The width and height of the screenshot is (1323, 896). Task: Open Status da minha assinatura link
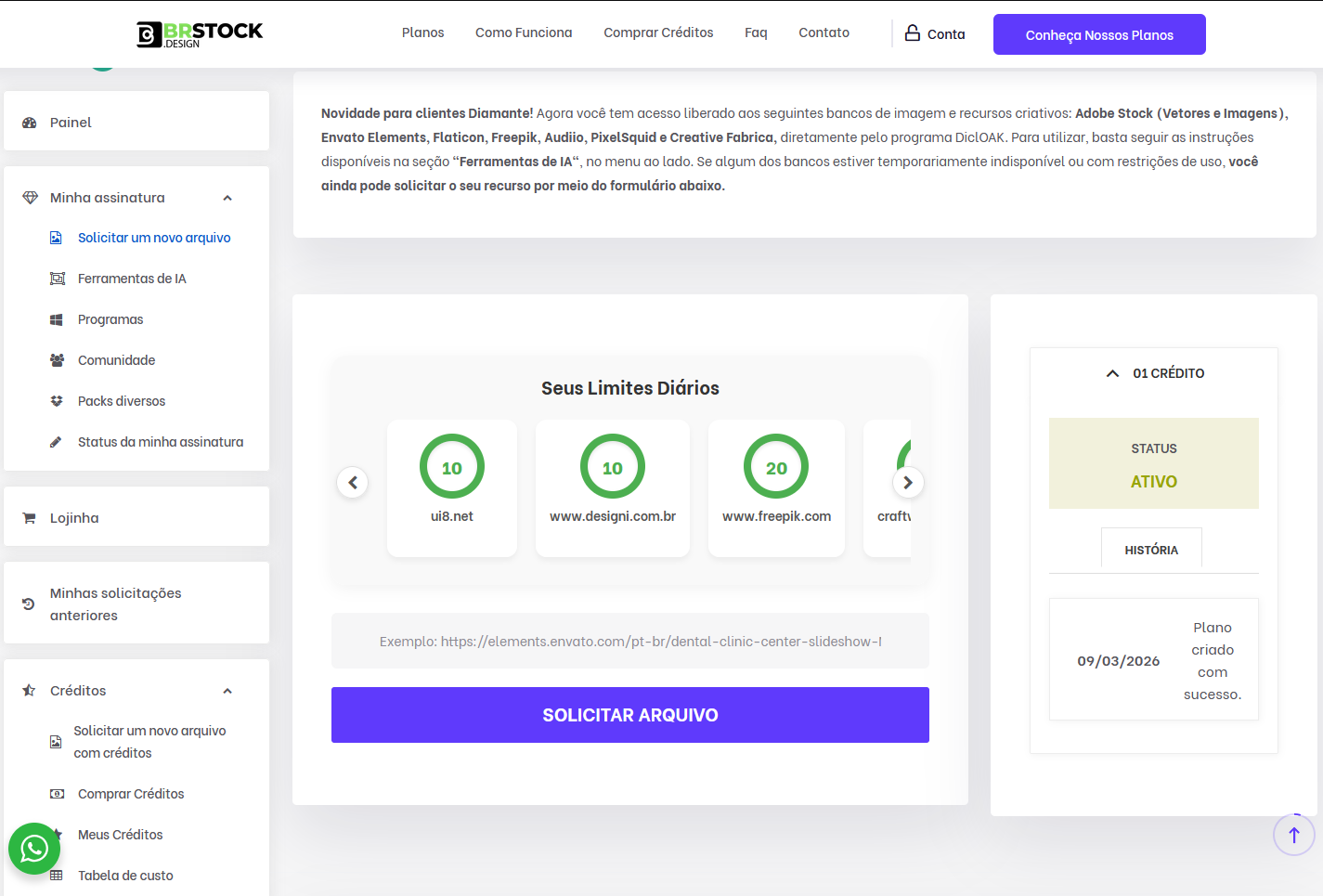161,442
